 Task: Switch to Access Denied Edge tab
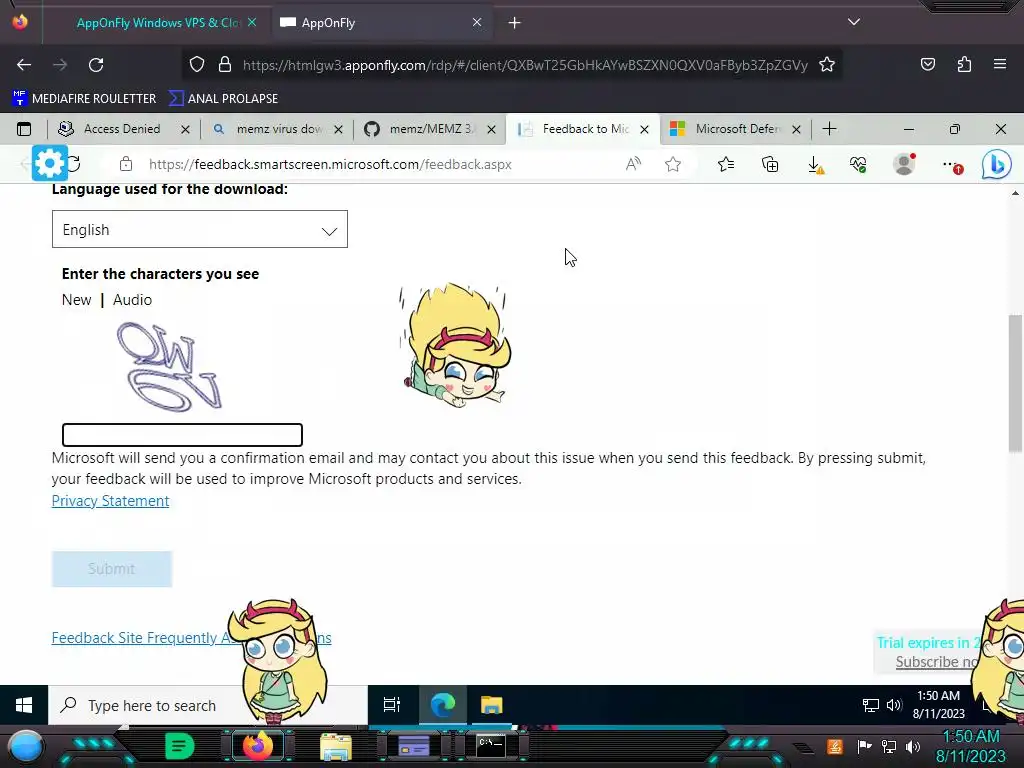point(121,129)
